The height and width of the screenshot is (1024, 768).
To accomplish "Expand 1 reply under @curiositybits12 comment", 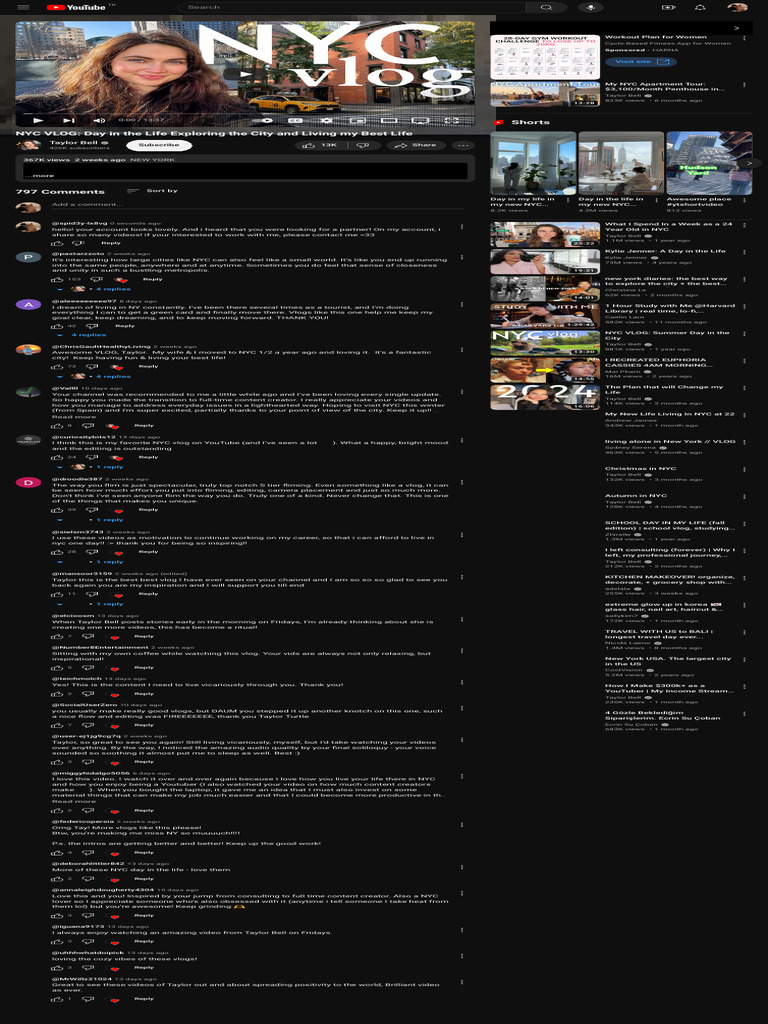I will (91, 467).
